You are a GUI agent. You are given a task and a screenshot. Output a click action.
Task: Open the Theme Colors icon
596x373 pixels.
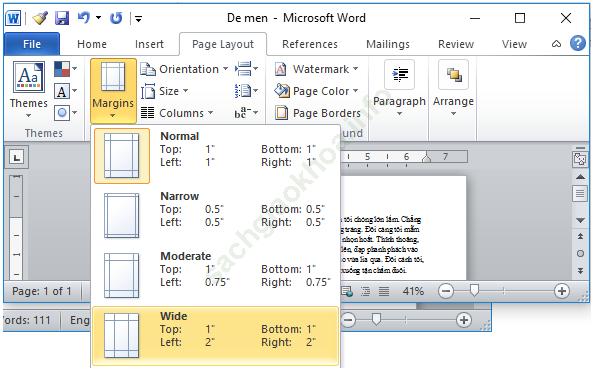tap(62, 69)
